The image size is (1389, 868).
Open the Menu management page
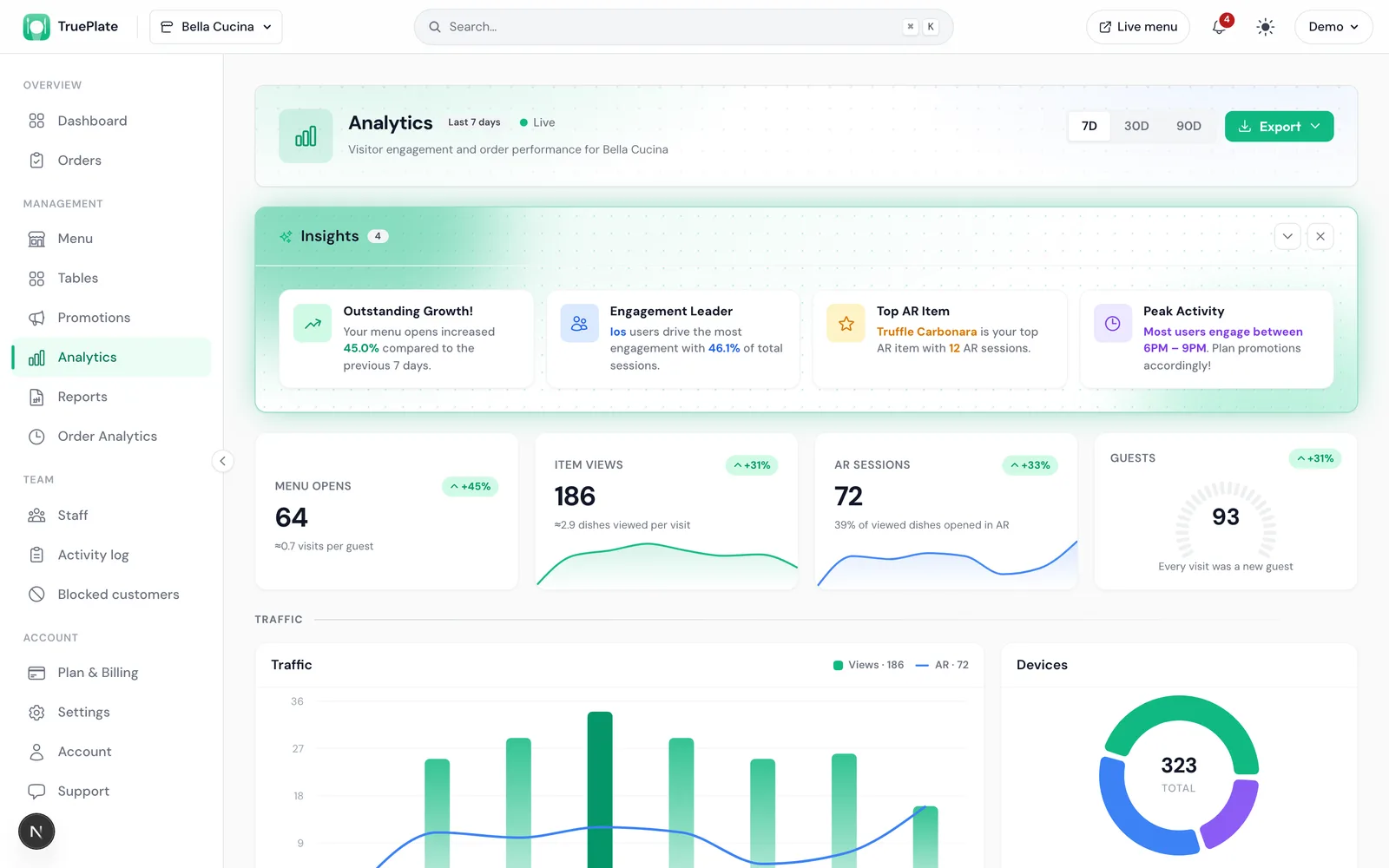coord(112,239)
